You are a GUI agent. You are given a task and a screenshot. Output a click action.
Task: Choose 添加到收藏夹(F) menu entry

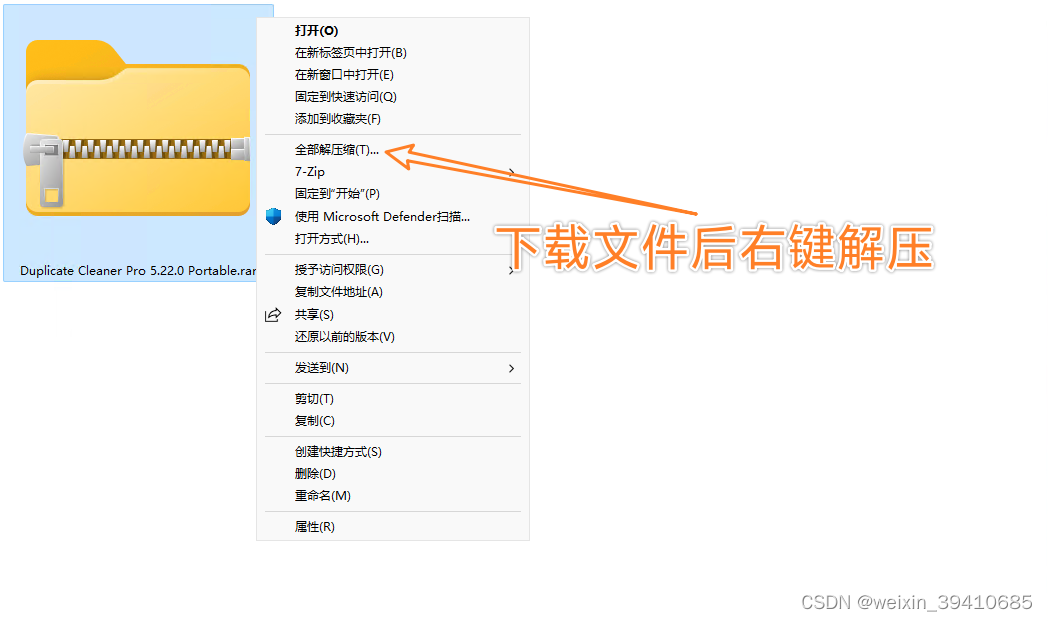(x=338, y=119)
